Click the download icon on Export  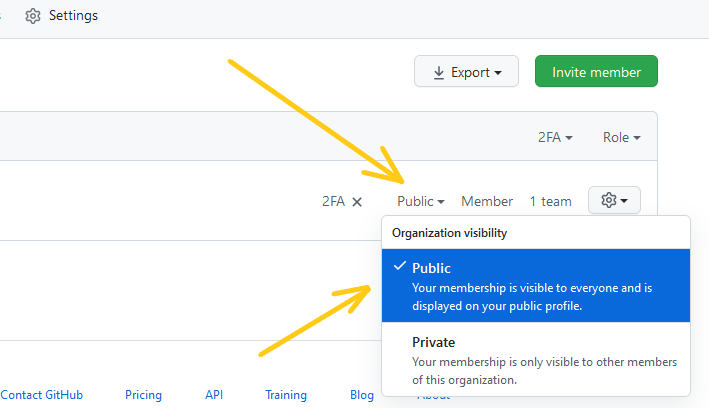pyautogui.click(x=438, y=72)
